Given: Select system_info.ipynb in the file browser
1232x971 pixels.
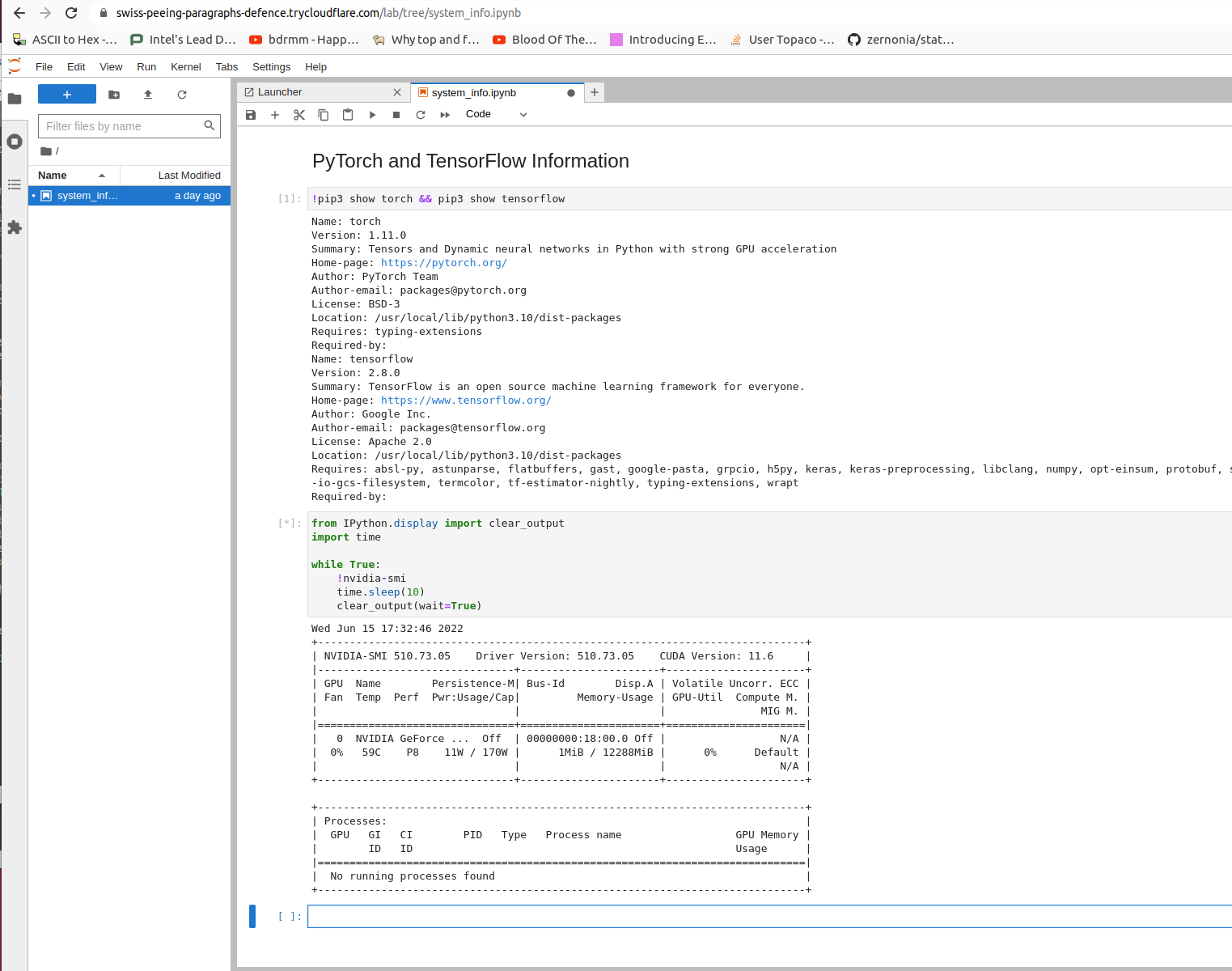Looking at the screenshot, I should (x=87, y=196).
